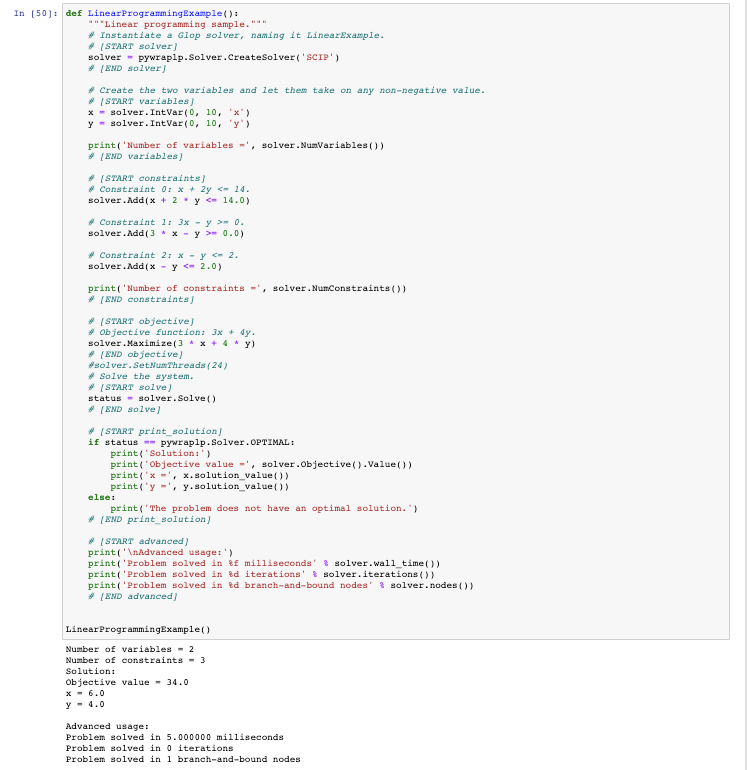747x770 pixels.
Task: Click output 'Problem solved in 1 branch-and-bound nodes'
Action: tap(183, 759)
